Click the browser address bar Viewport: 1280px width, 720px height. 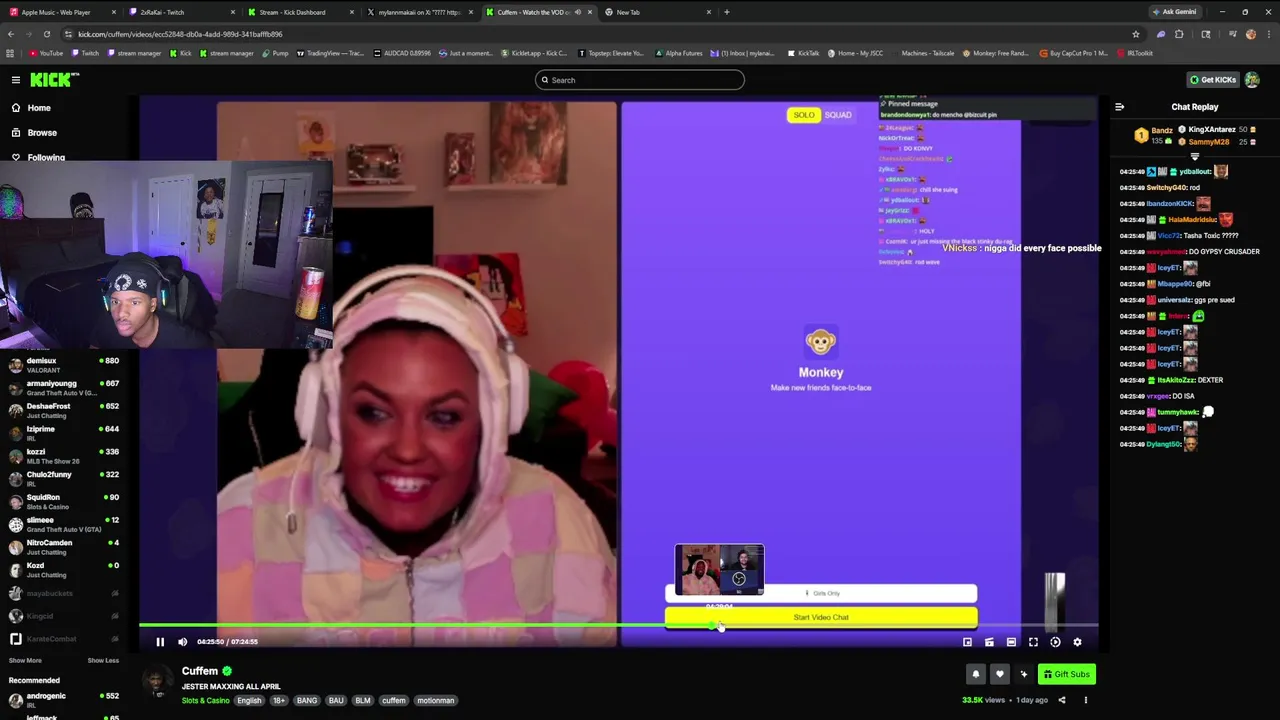(600, 34)
